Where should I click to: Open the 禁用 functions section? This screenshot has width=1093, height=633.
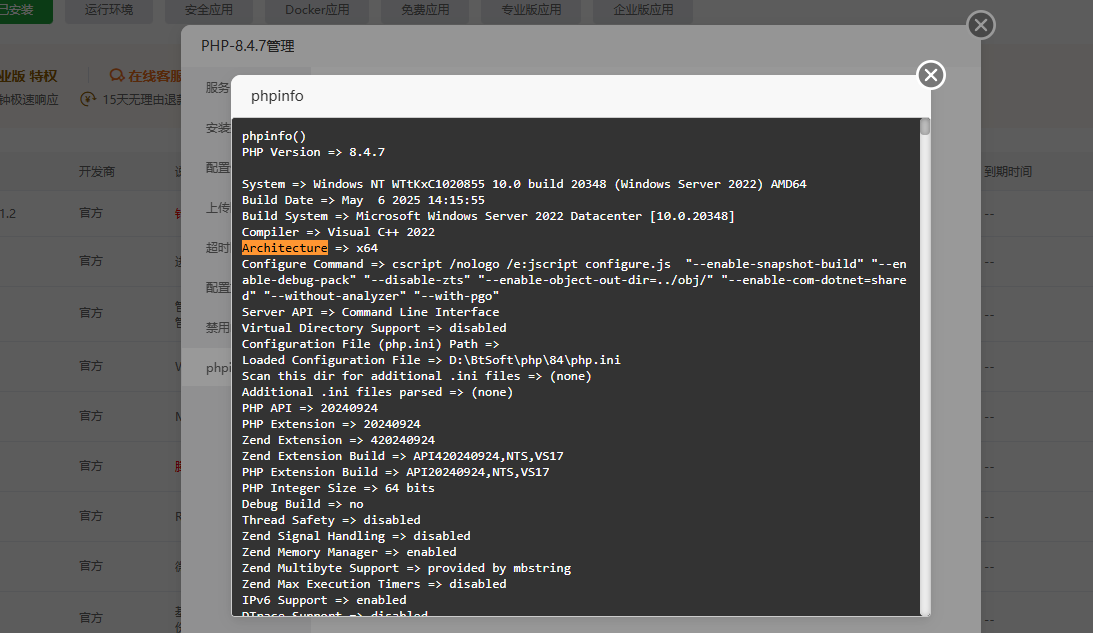[215, 327]
